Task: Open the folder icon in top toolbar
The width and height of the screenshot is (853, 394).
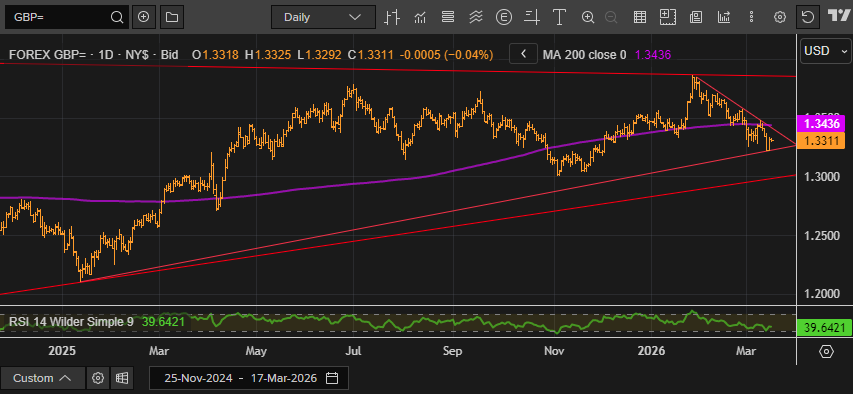Action: pyautogui.click(x=172, y=17)
